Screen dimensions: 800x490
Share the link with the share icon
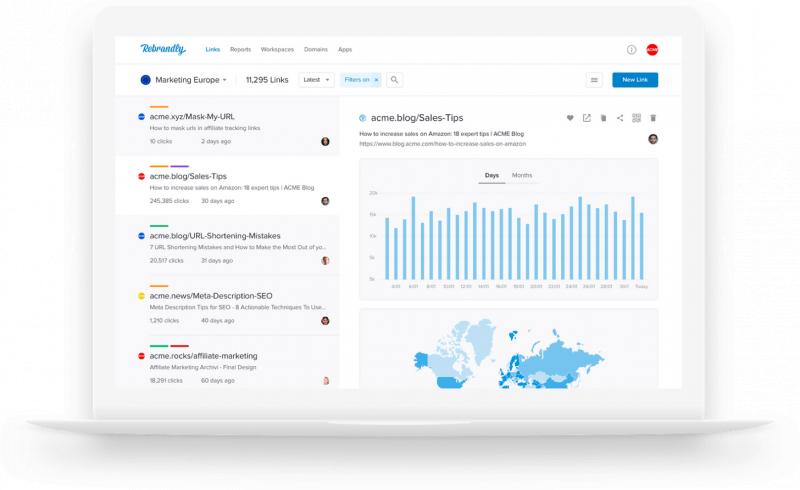(620, 118)
